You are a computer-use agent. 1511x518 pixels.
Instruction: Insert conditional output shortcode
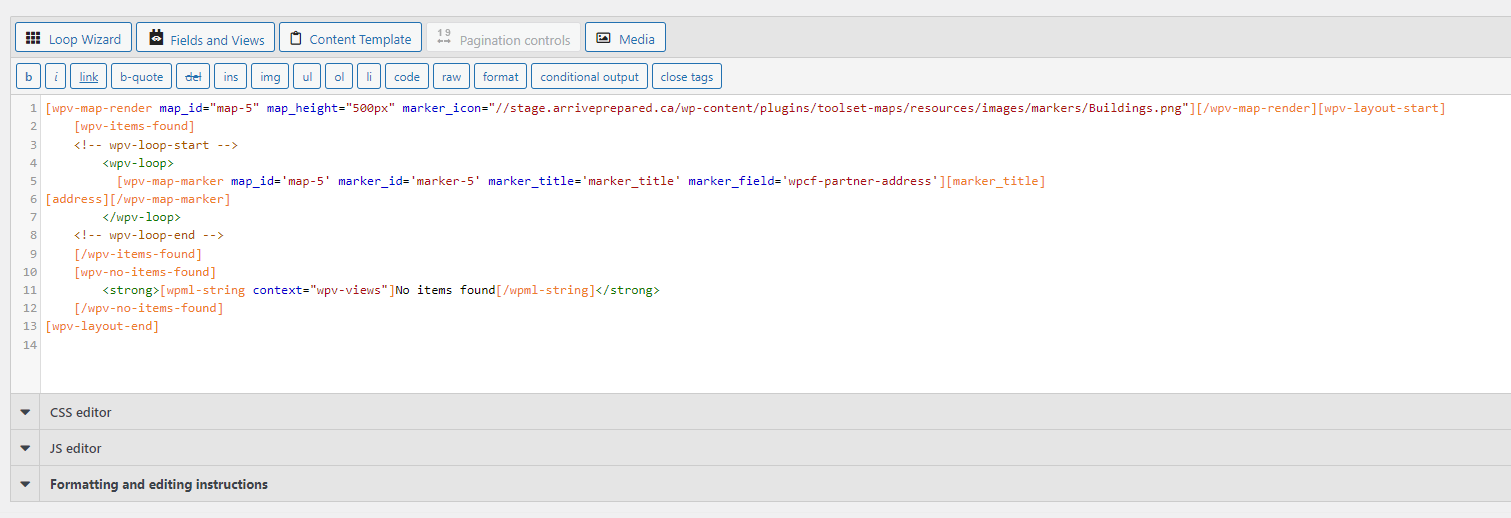pos(589,76)
